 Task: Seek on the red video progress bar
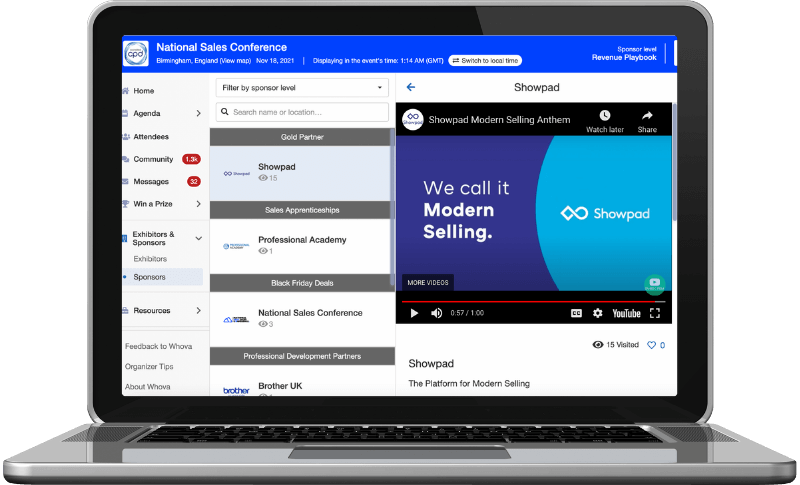click(533, 301)
